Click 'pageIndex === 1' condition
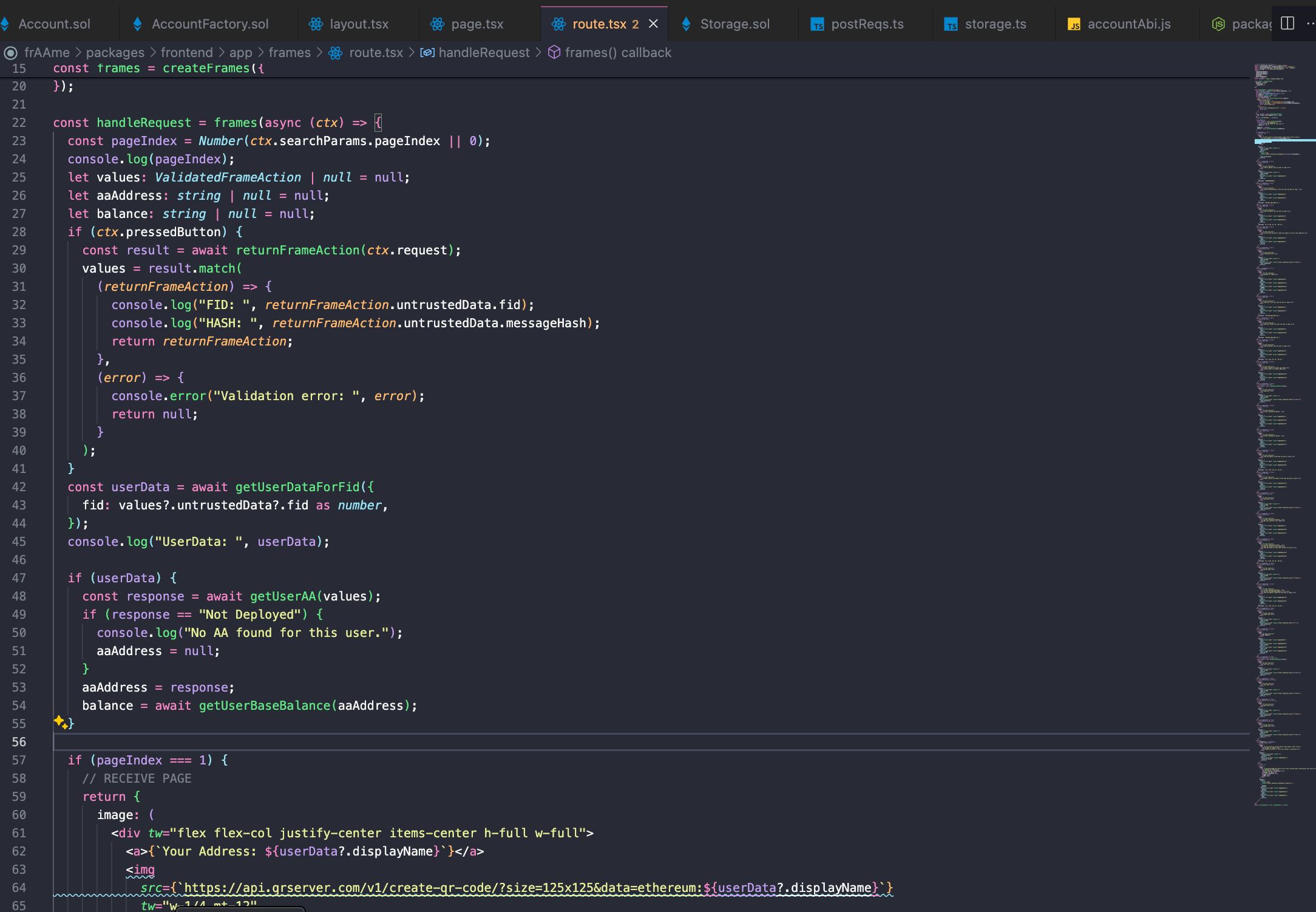This screenshot has width=1316, height=912. coord(151,760)
